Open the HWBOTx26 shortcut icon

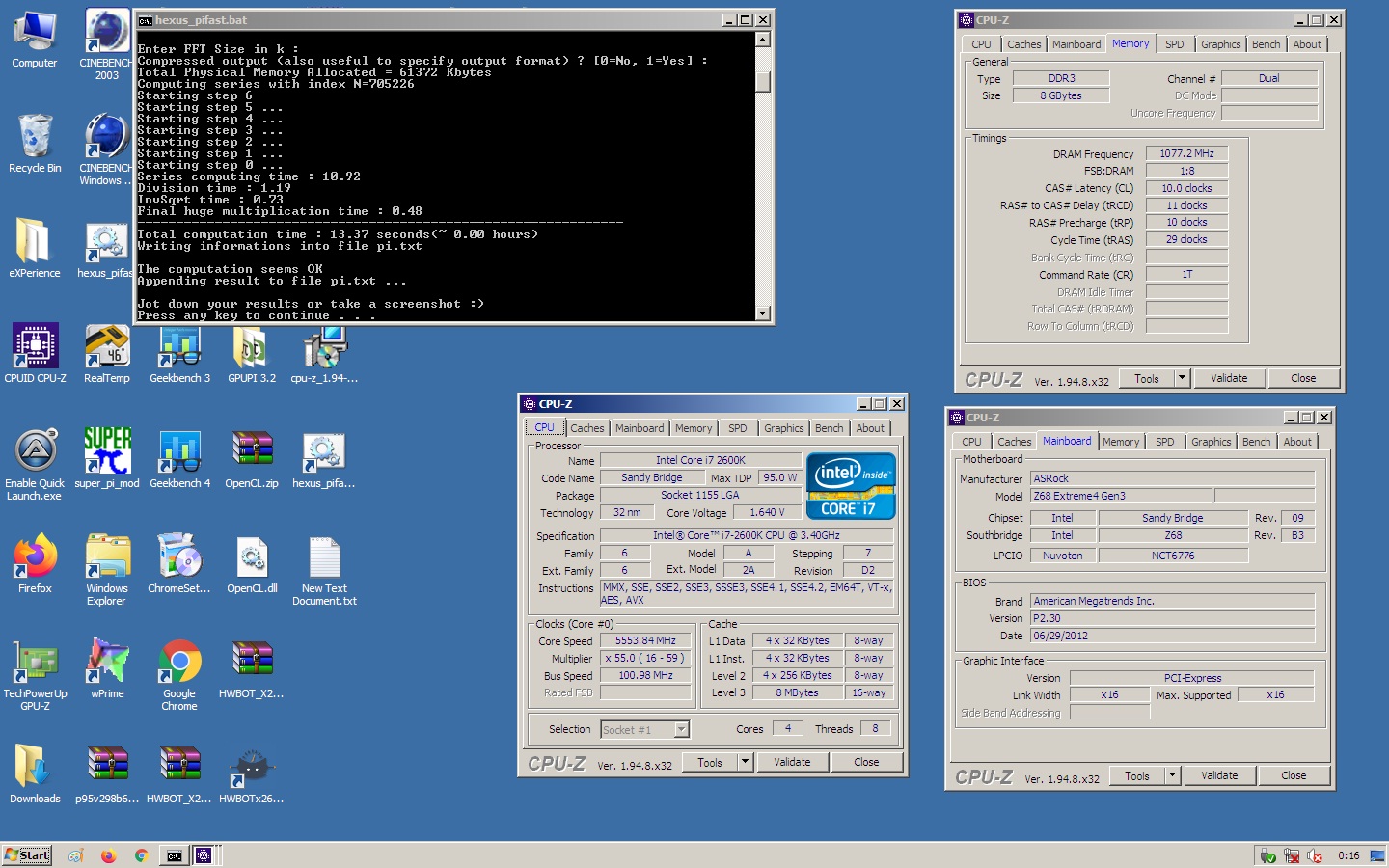pyautogui.click(x=252, y=775)
